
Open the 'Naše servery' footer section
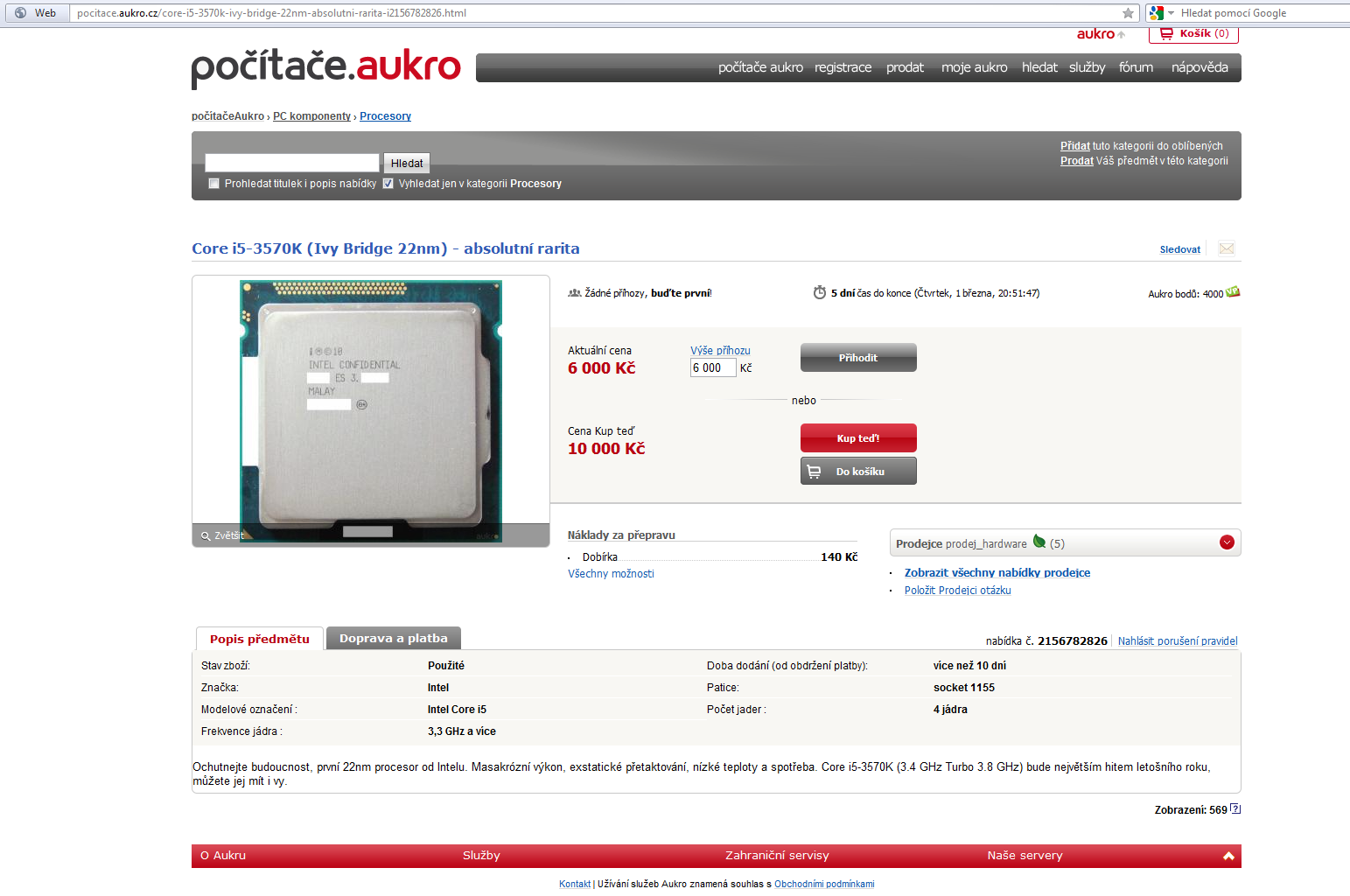point(1025,856)
